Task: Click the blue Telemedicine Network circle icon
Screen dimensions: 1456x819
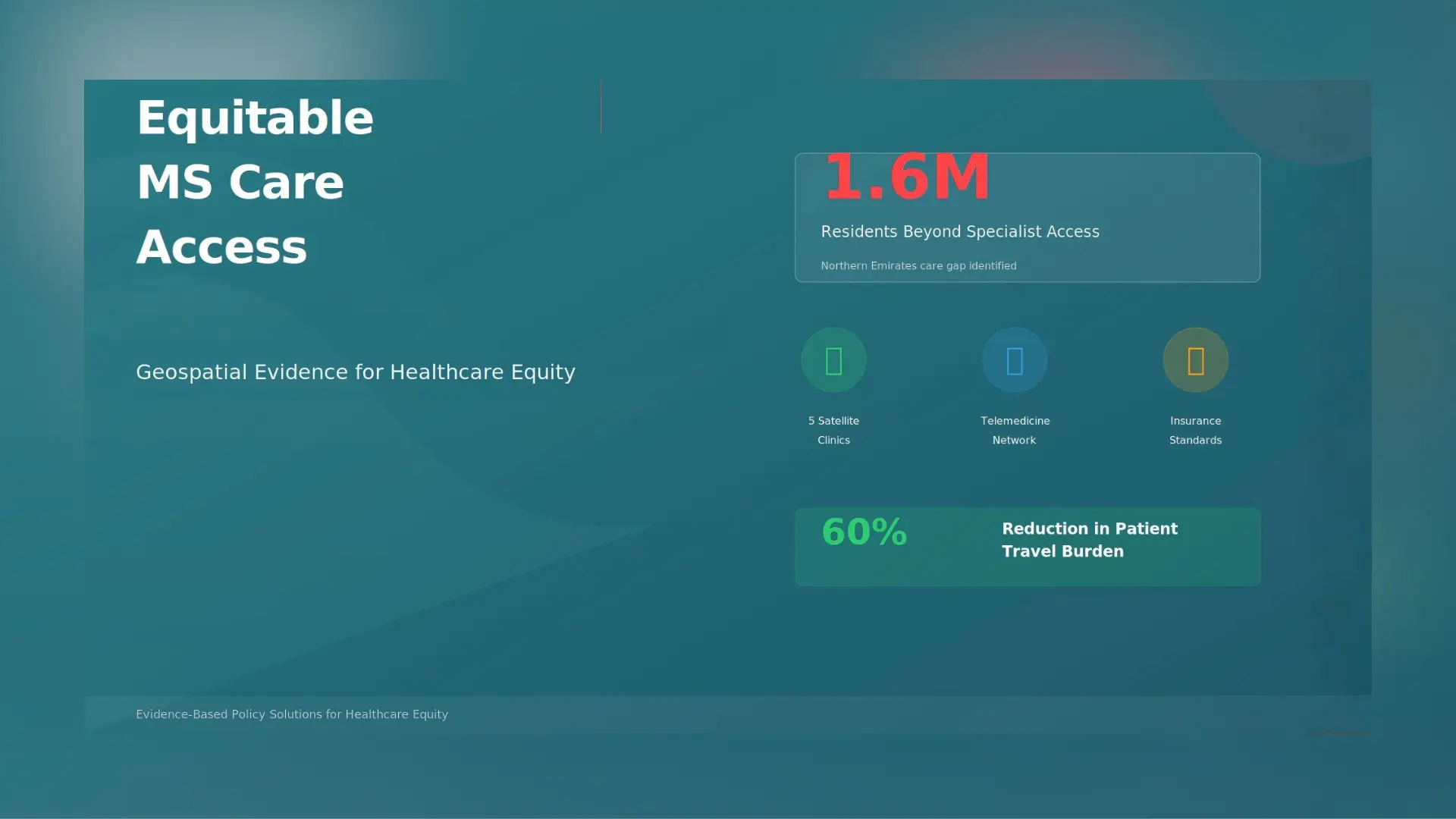Action: coord(1015,360)
